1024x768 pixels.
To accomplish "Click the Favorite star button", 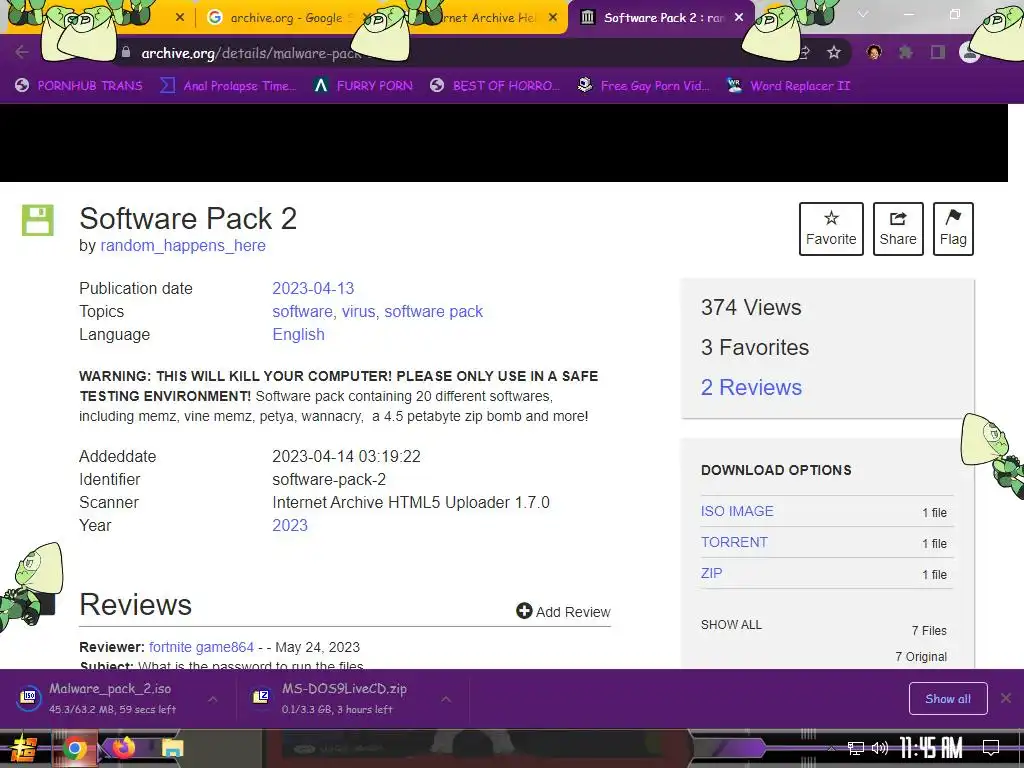I will tap(831, 229).
